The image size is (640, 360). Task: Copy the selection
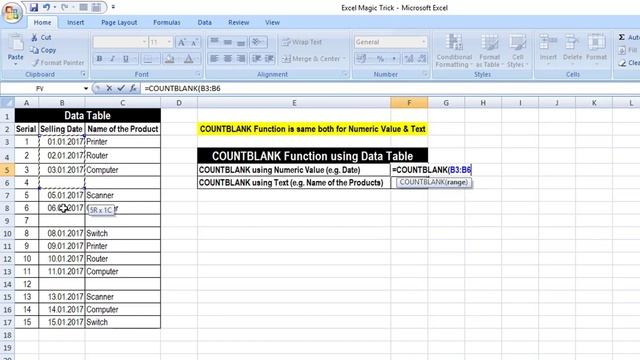point(43,50)
